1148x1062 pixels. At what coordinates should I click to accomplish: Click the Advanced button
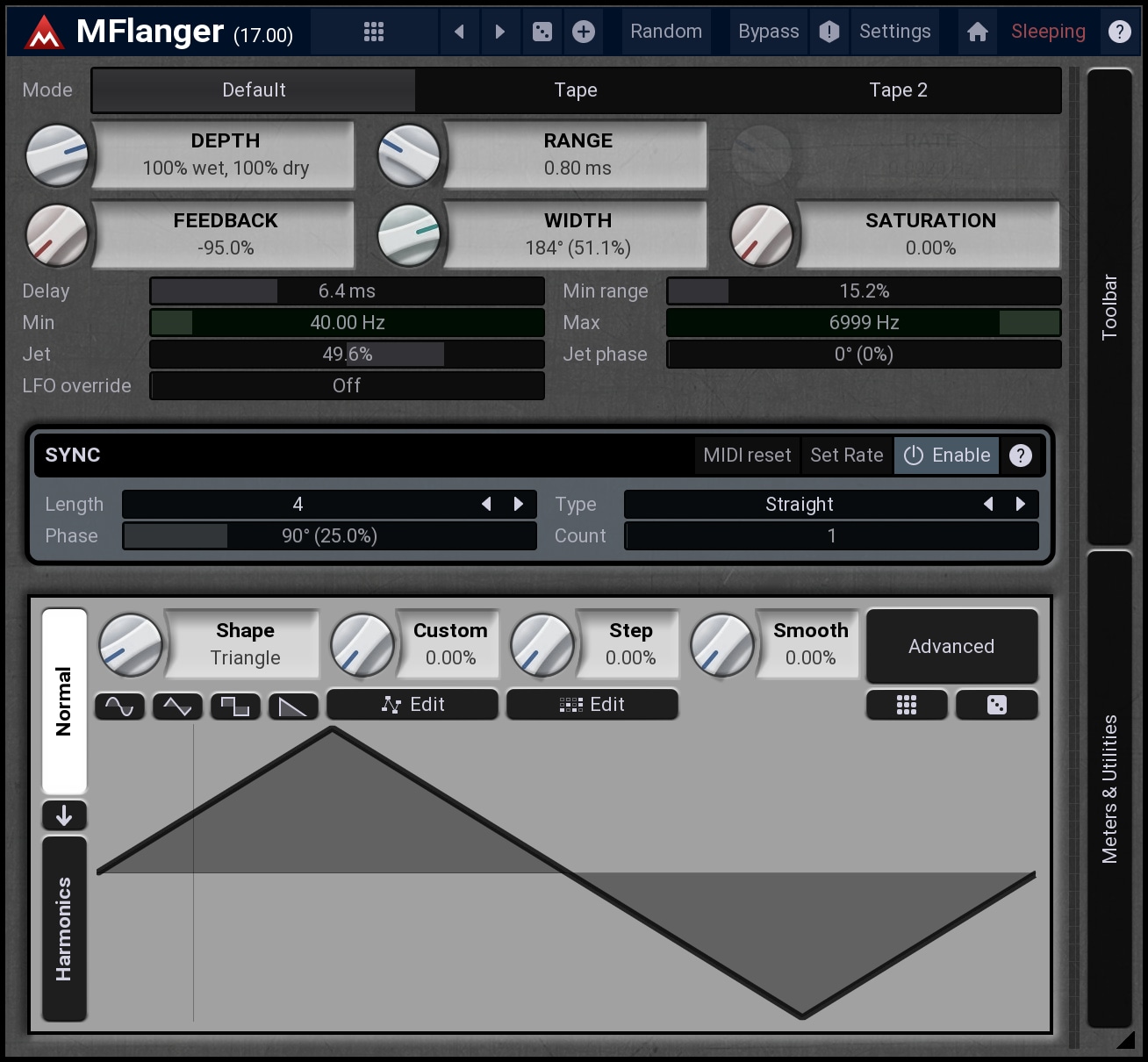point(951,646)
